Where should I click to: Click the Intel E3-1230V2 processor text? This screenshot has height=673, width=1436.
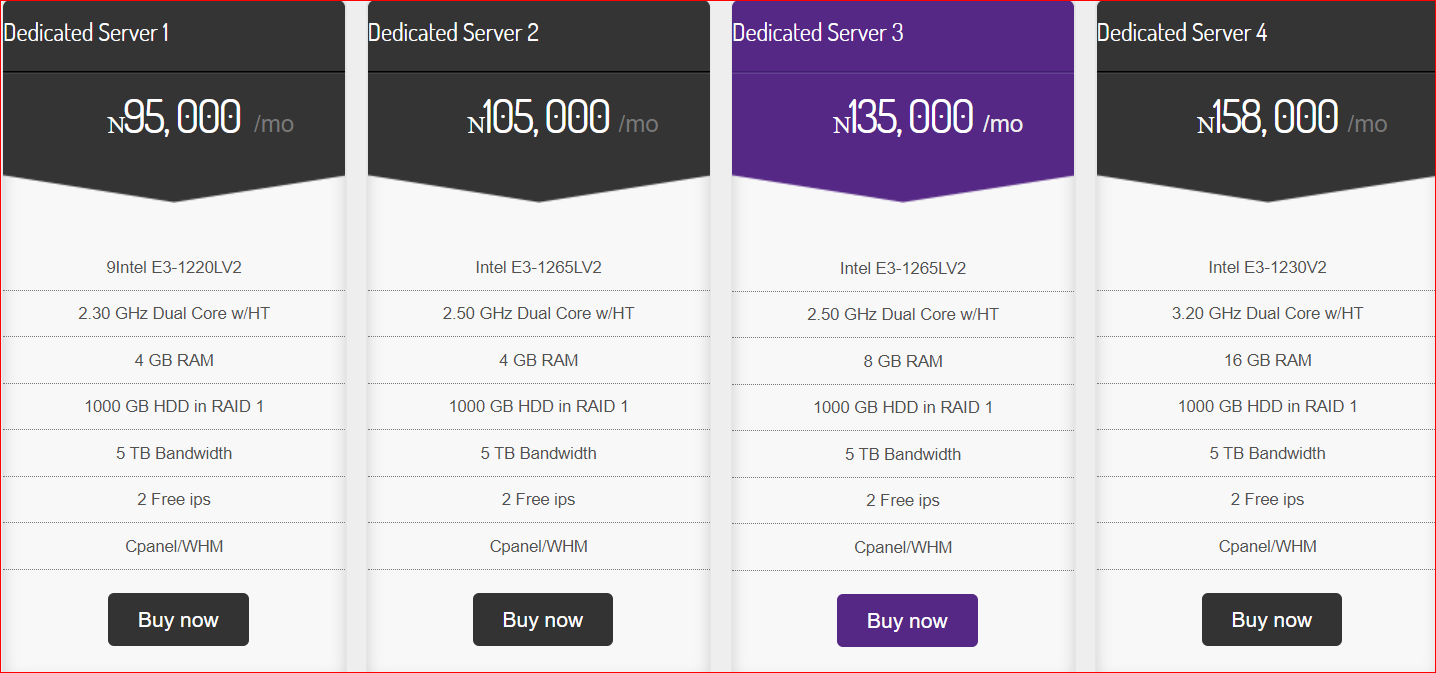click(x=1268, y=267)
